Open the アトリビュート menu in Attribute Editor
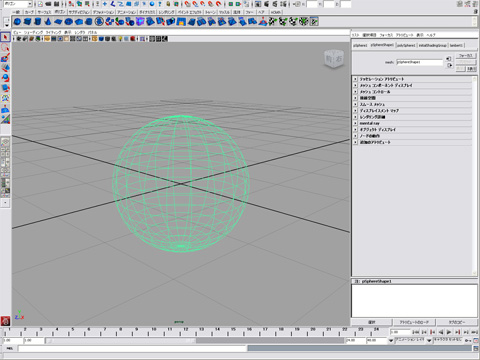The image size is (480, 360). [x=404, y=35]
